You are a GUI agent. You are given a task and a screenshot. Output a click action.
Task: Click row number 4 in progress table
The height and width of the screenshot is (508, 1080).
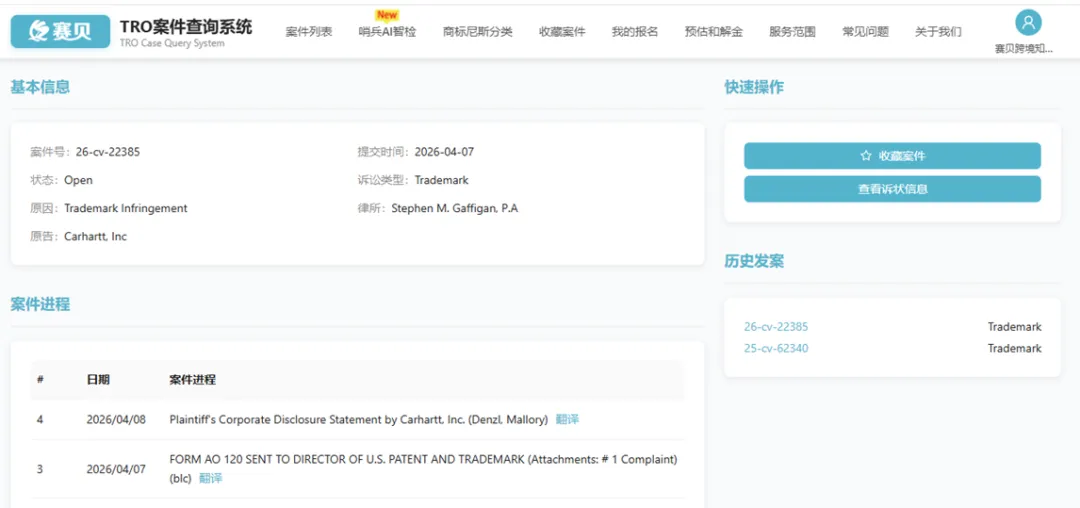point(40,419)
